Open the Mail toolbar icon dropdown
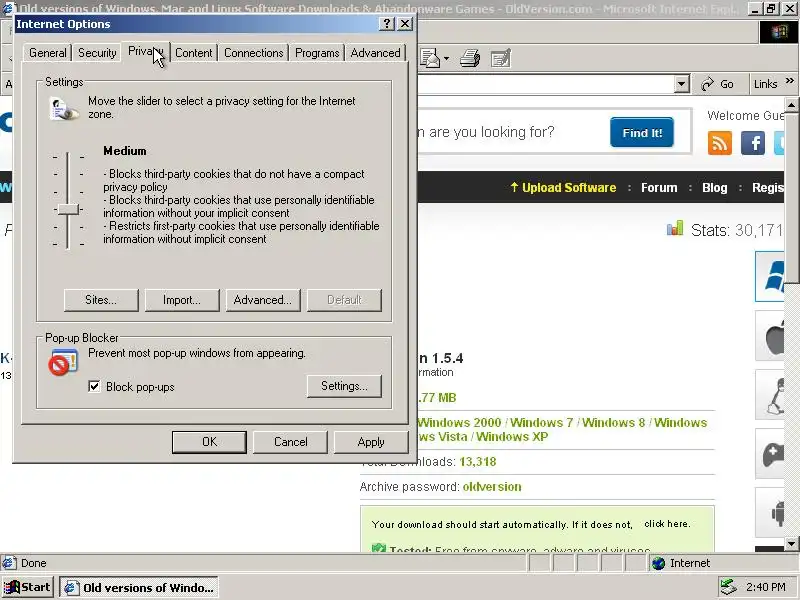Screen dimensions: 800x600 point(446,59)
